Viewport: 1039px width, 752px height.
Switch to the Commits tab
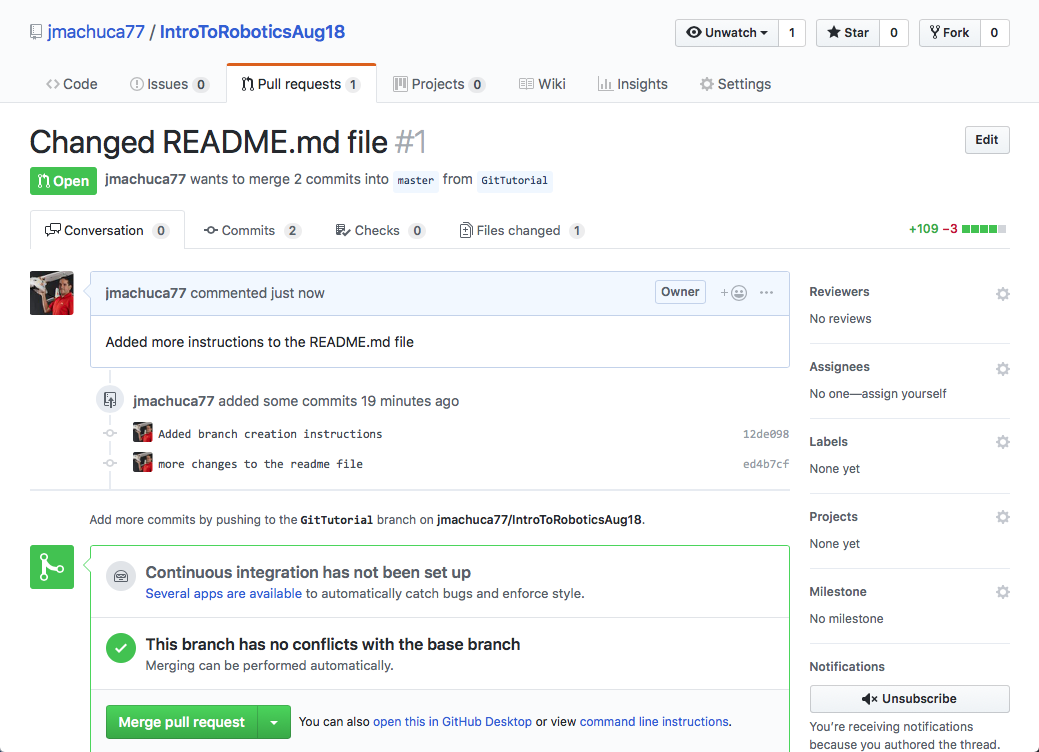252,230
